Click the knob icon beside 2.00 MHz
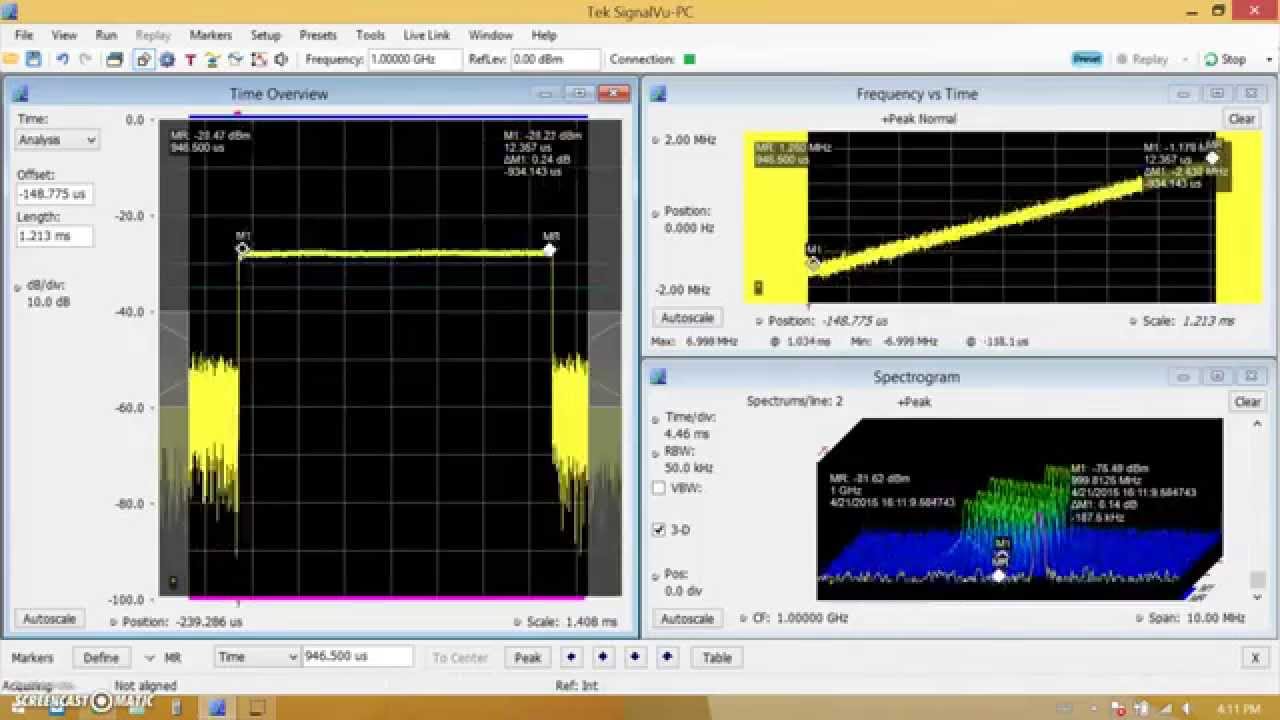Viewport: 1280px width, 720px height. [x=656, y=140]
